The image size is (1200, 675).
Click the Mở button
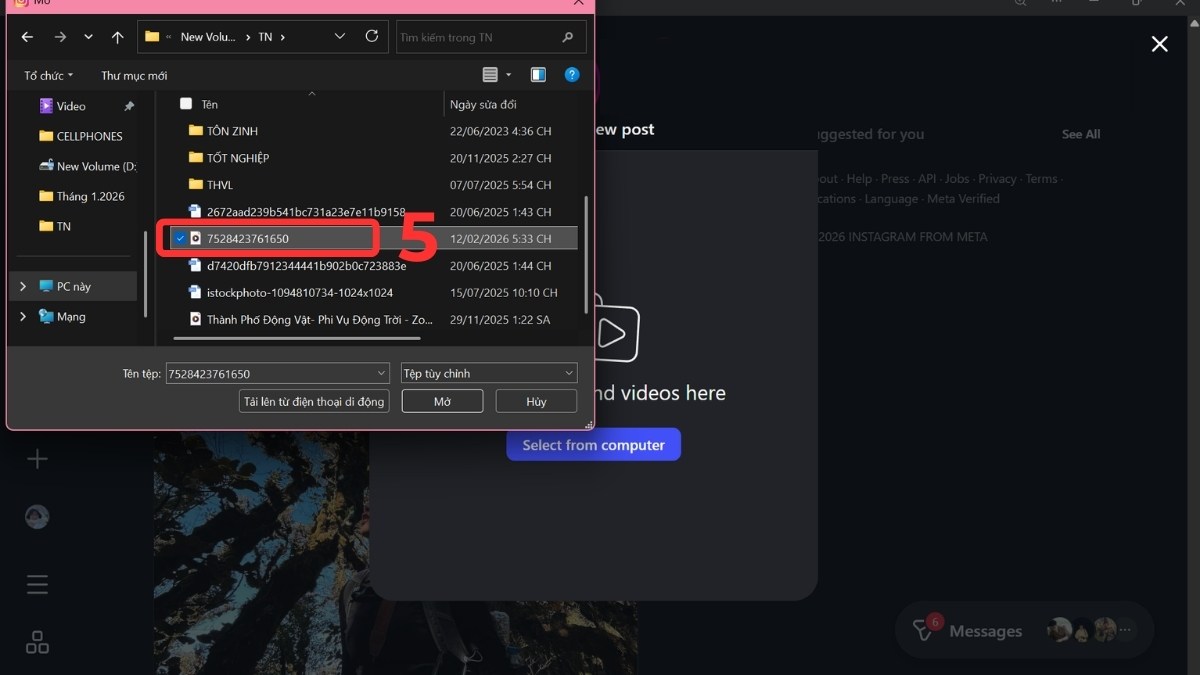pos(442,400)
